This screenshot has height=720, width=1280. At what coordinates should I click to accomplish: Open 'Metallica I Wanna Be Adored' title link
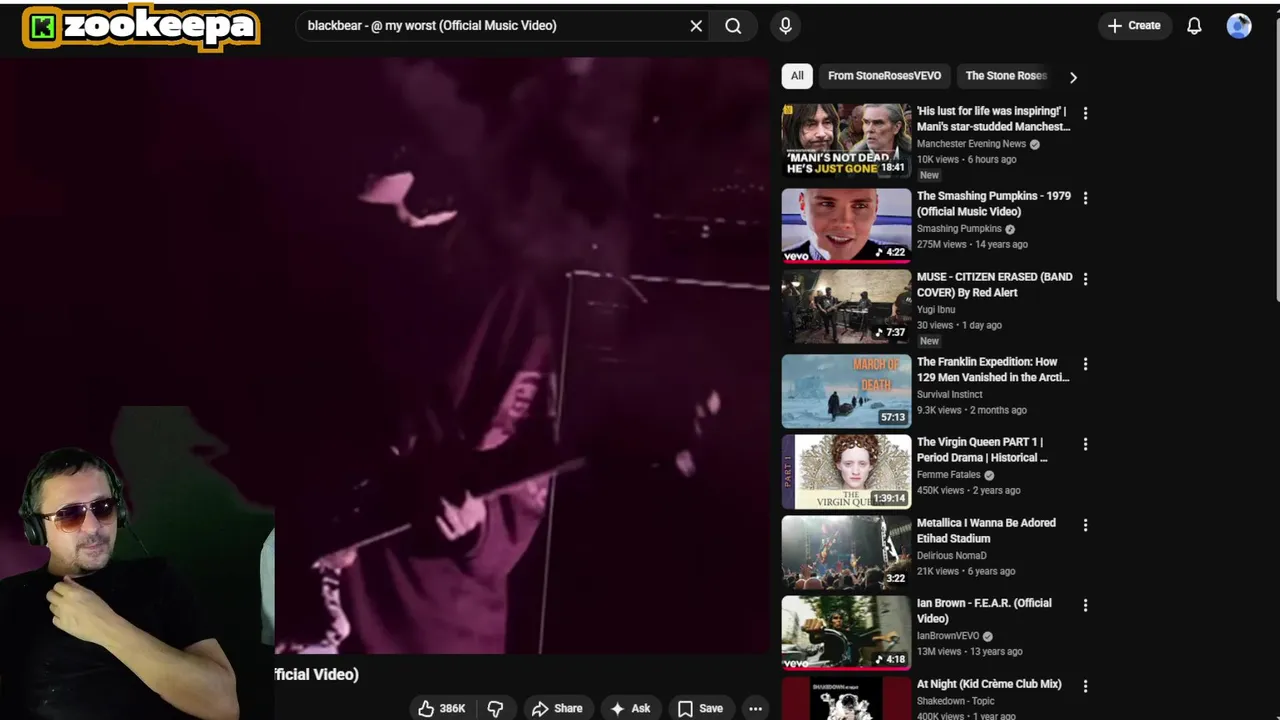tap(986, 531)
